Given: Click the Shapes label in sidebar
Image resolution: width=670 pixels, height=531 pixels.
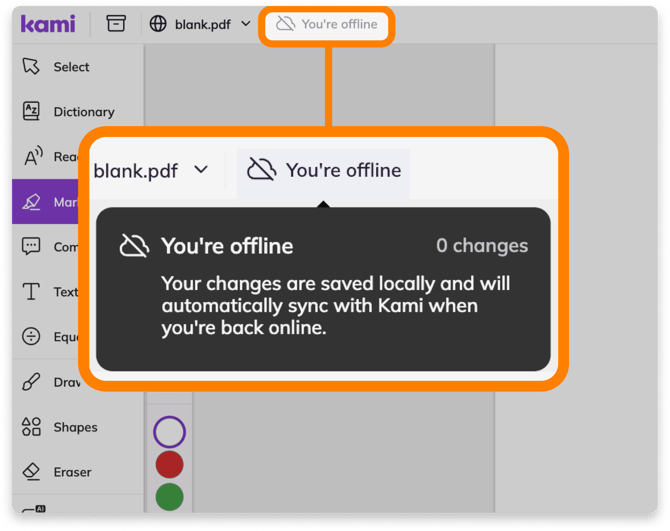Looking at the screenshot, I should click(76, 427).
